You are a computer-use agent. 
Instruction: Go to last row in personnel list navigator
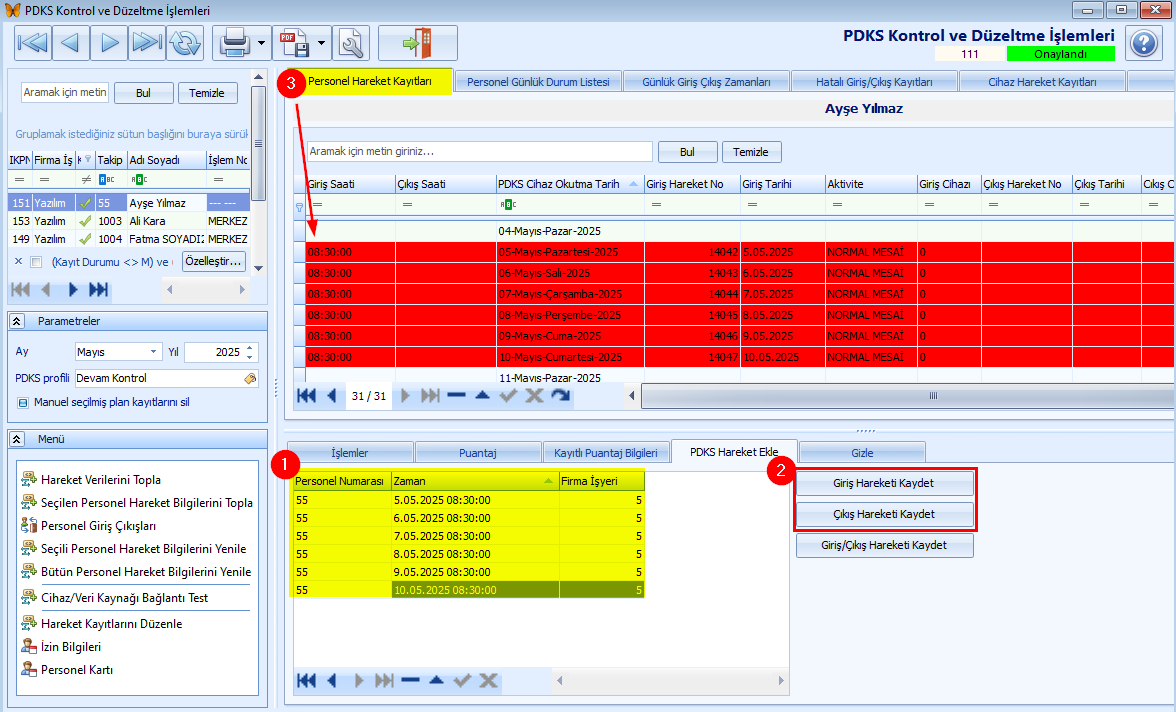click(98, 290)
